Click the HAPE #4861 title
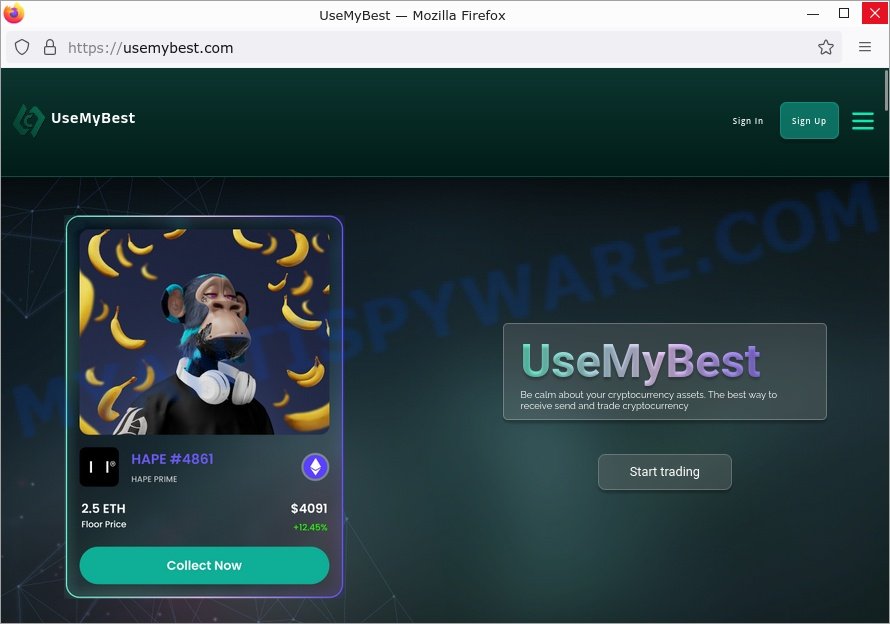The width and height of the screenshot is (890, 624). [173, 459]
